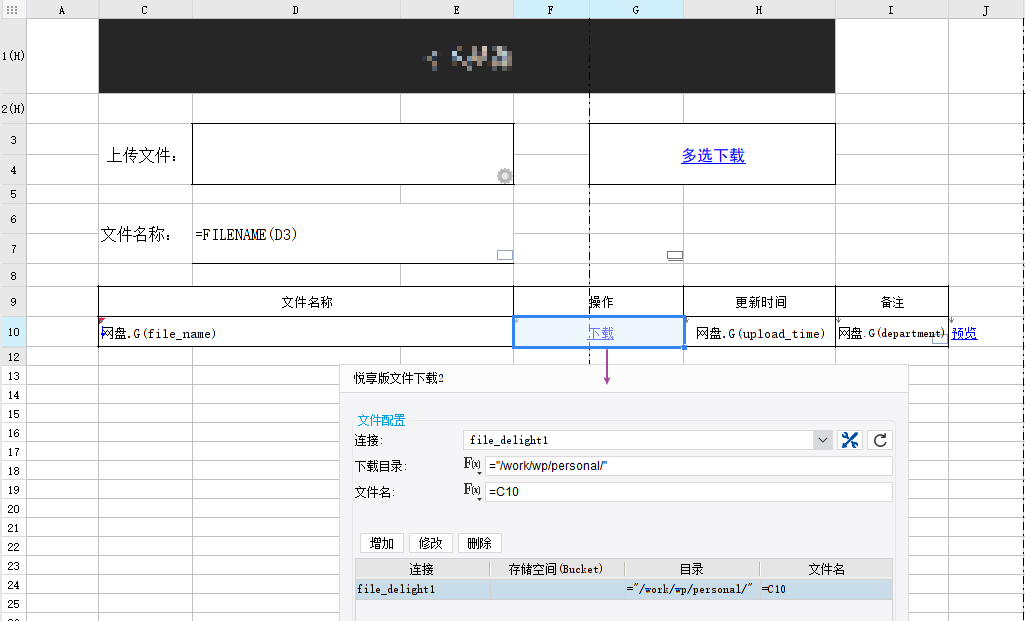Click the 下载 link in row 10

[601, 333]
